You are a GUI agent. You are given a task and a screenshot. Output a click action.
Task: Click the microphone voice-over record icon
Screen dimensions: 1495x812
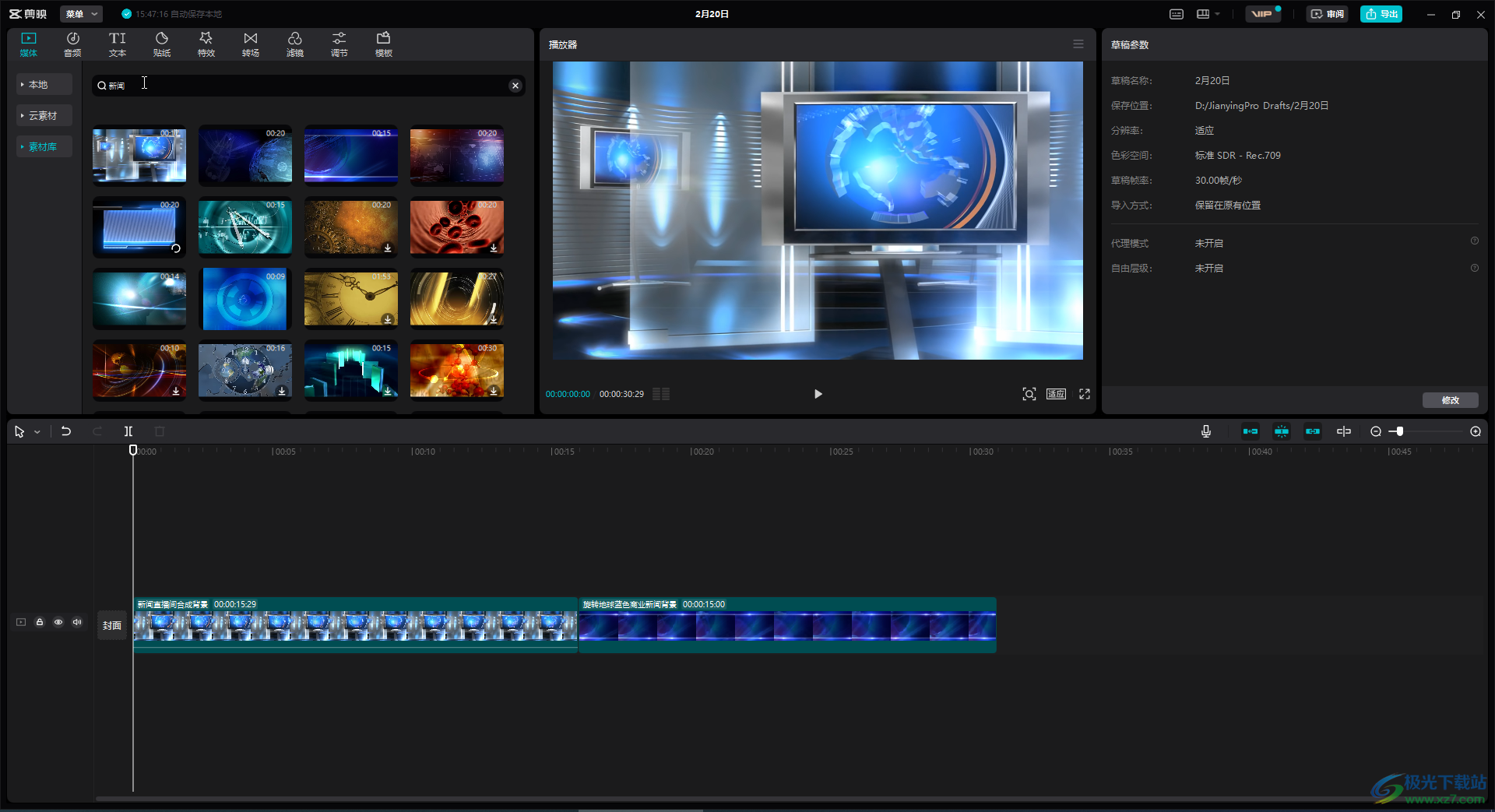[x=1206, y=431]
